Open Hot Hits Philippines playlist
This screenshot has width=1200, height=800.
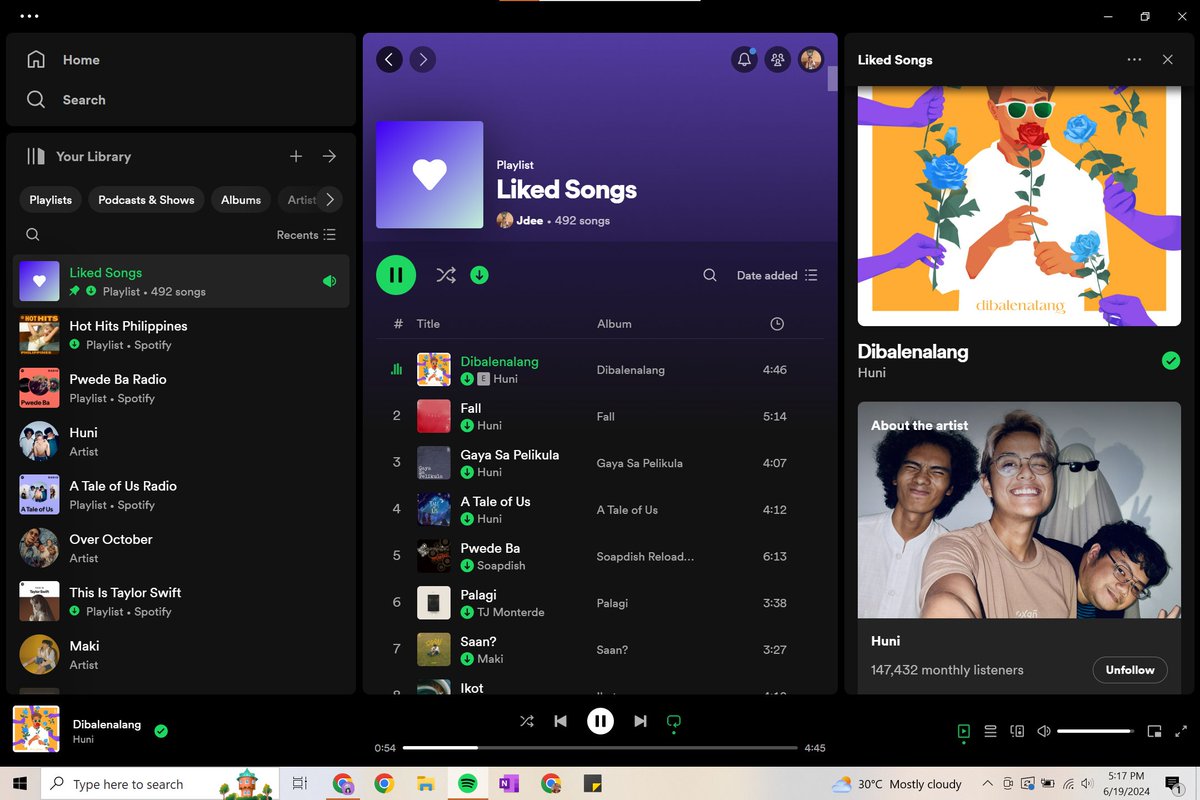[181, 335]
